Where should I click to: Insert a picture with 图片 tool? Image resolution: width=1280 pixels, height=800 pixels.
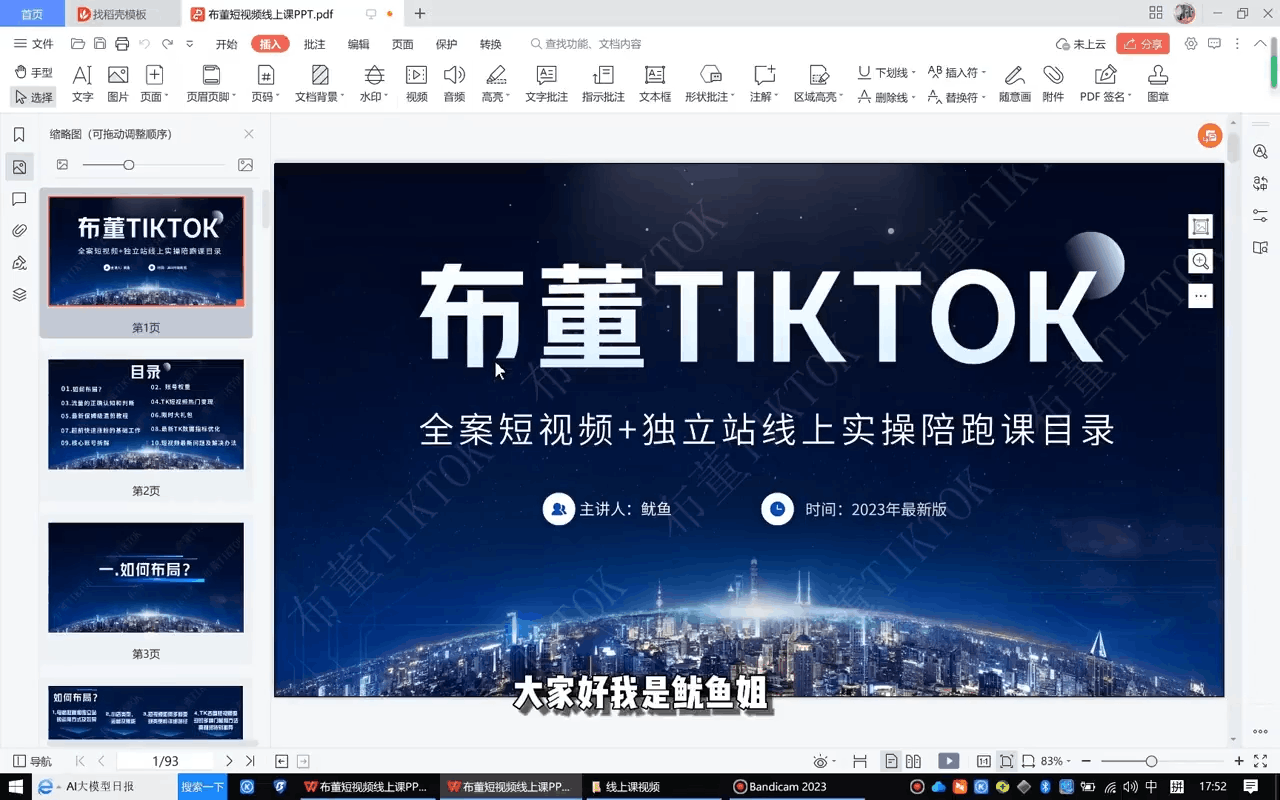118,84
